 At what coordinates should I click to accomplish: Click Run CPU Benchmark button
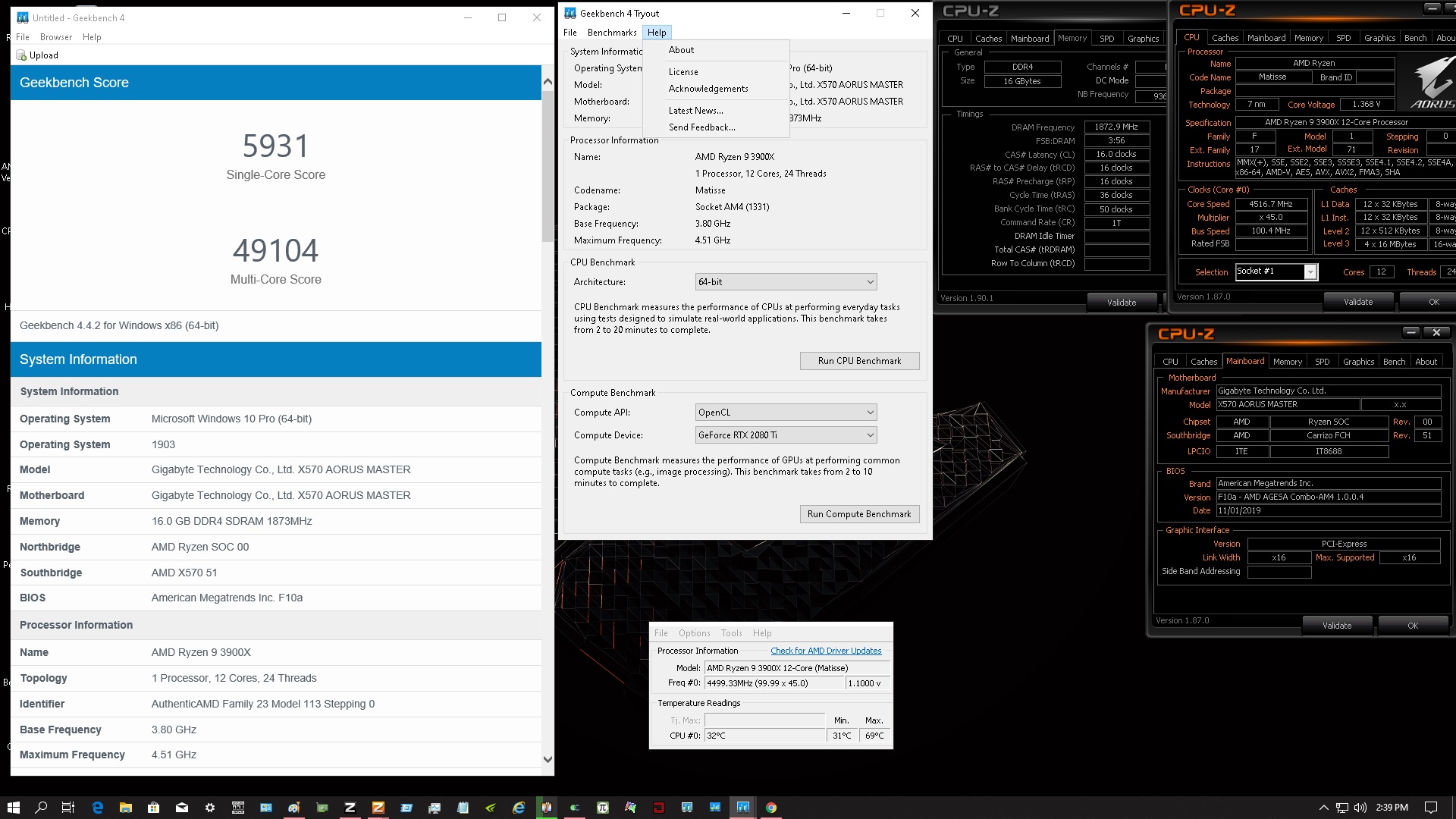point(859,361)
